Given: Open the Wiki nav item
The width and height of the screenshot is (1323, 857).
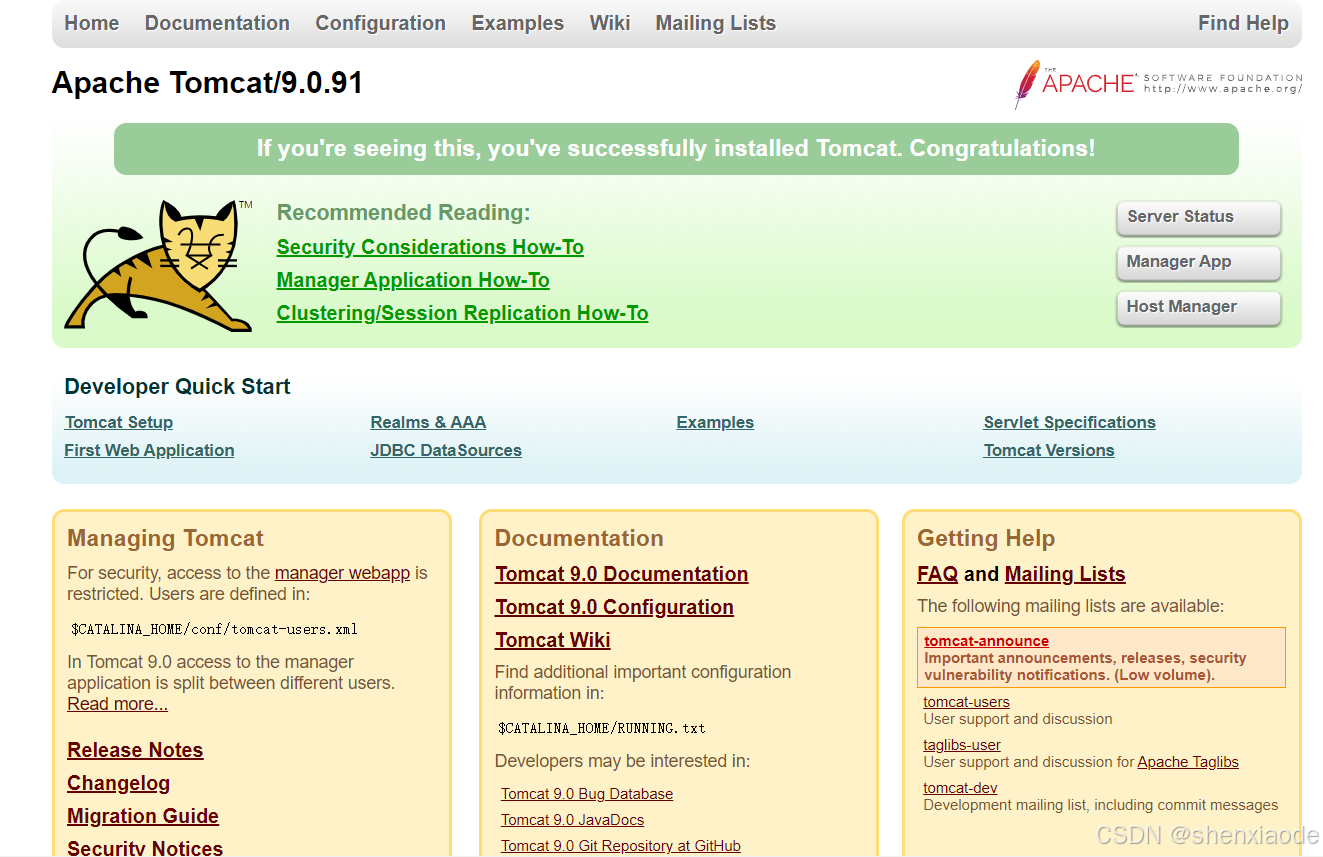Looking at the screenshot, I should point(610,23).
